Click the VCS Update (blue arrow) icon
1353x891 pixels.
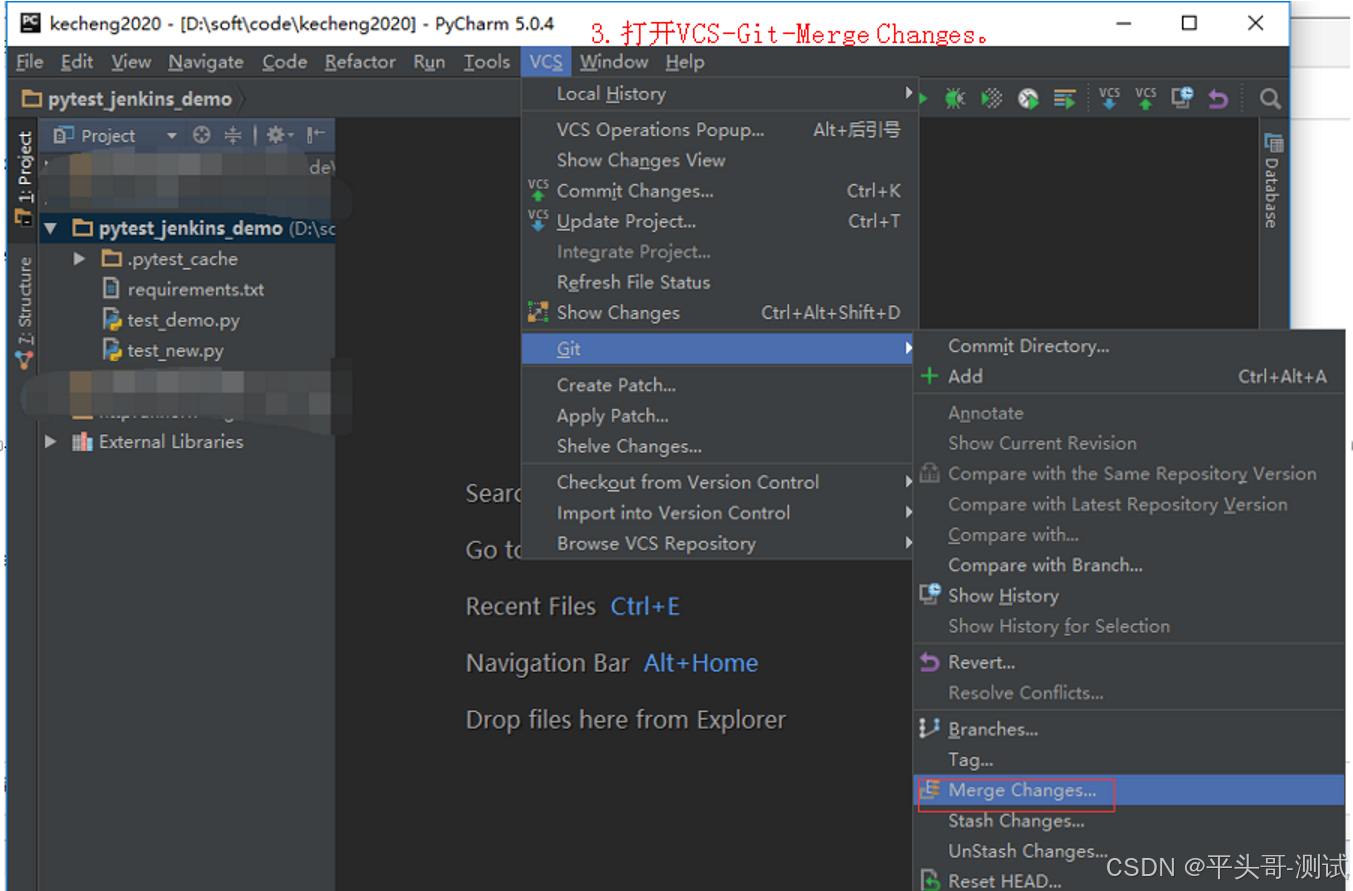coord(1110,98)
